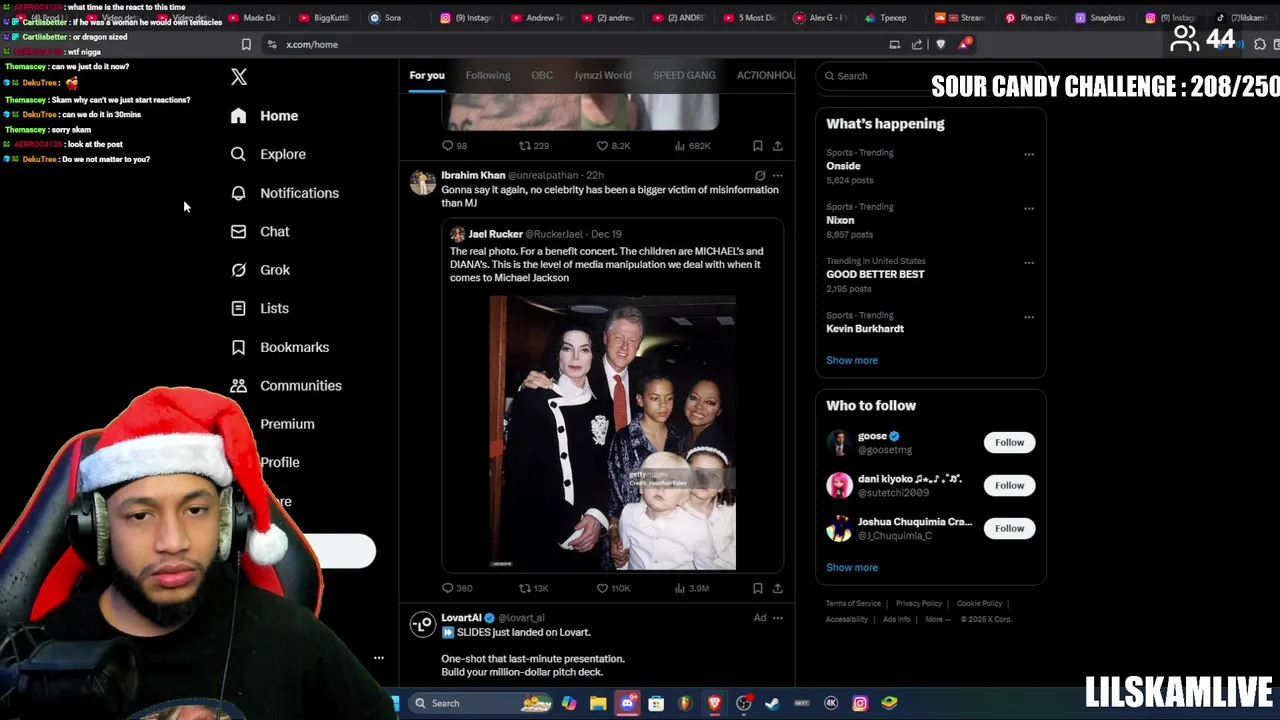1280x720 pixels.
Task: Switch to the Following tab
Action: (x=488, y=75)
